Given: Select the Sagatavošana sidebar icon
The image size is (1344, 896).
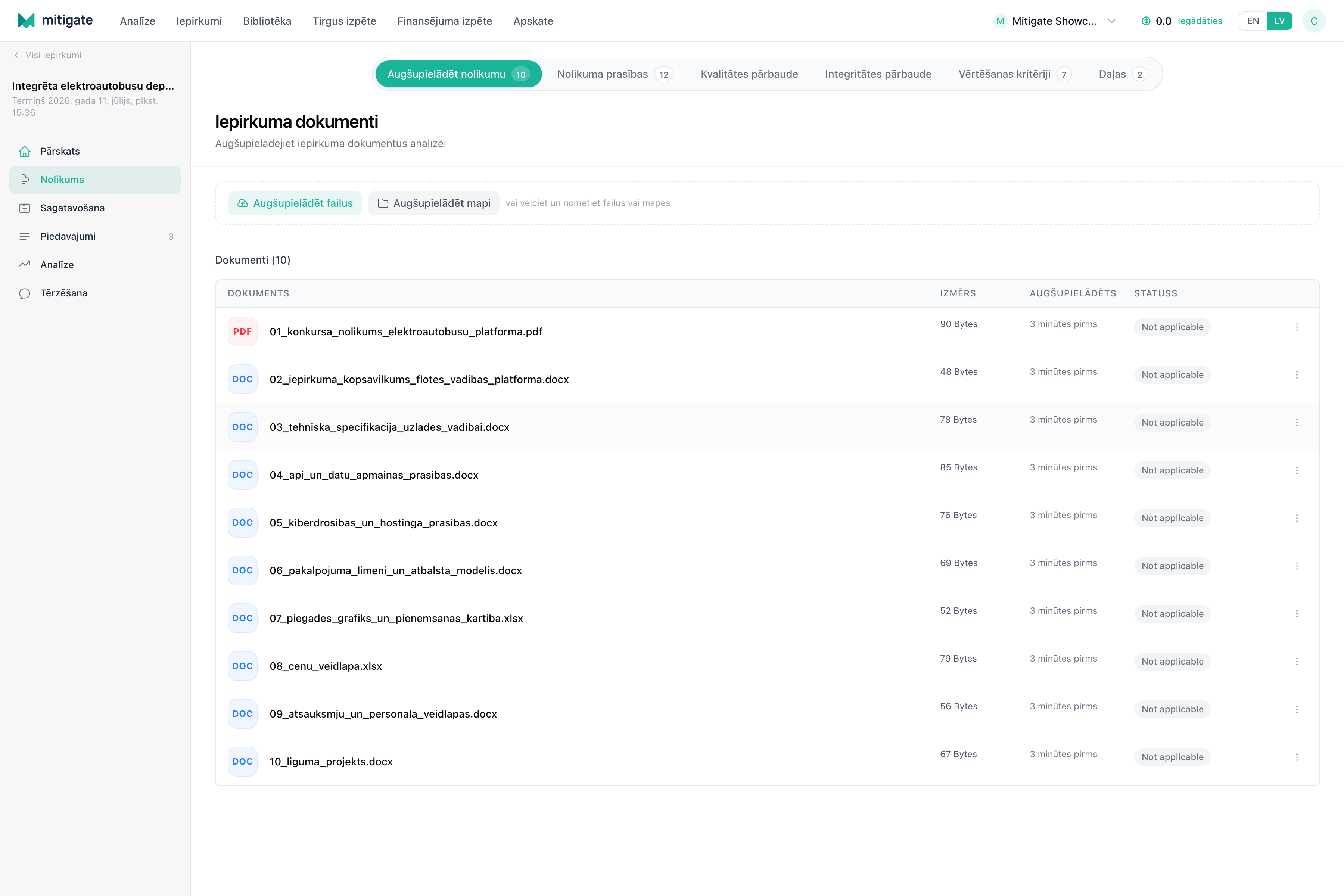Looking at the screenshot, I should click(25, 208).
